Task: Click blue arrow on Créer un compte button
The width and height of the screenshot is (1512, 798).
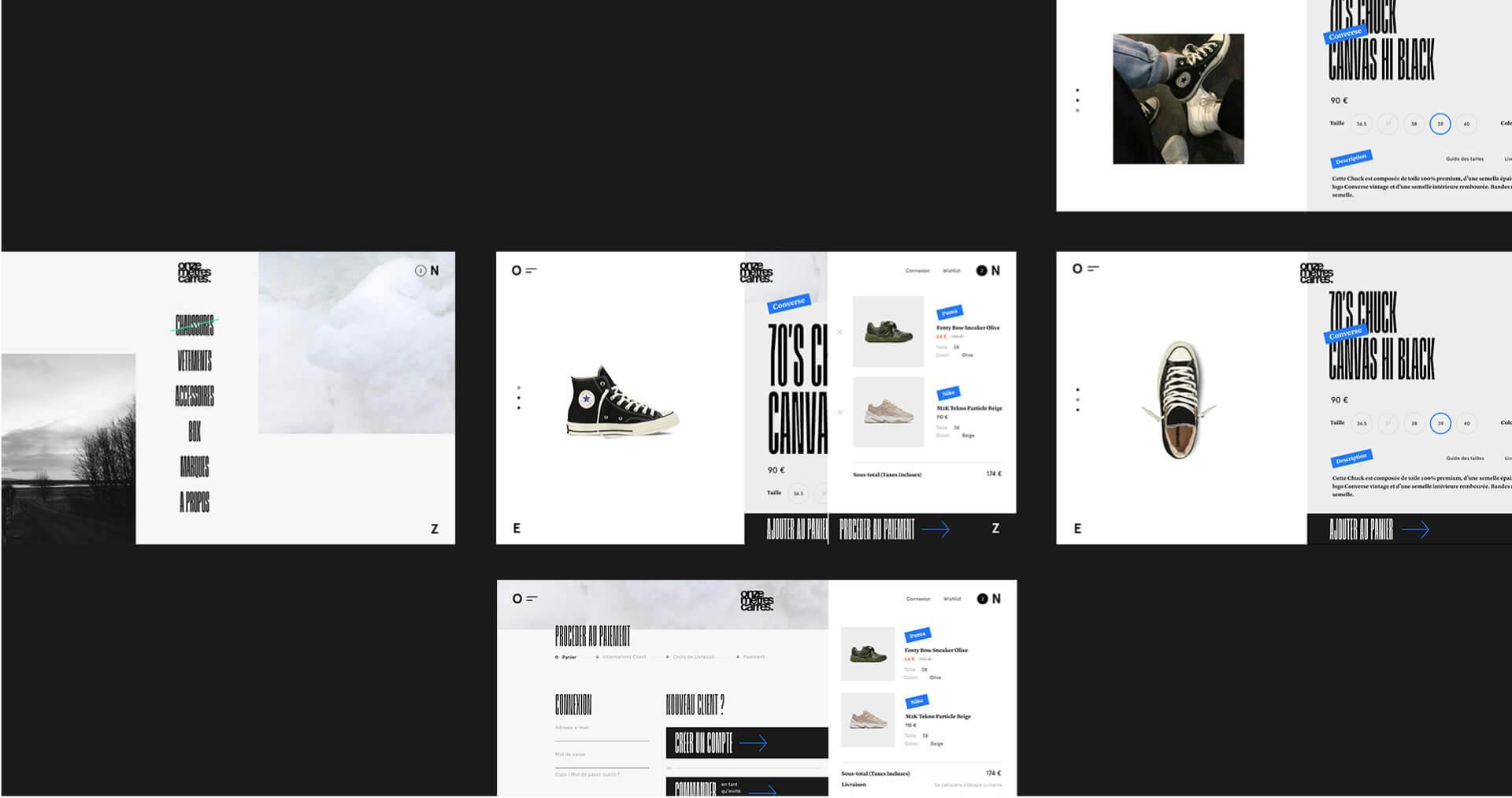Action: (x=753, y=742)
